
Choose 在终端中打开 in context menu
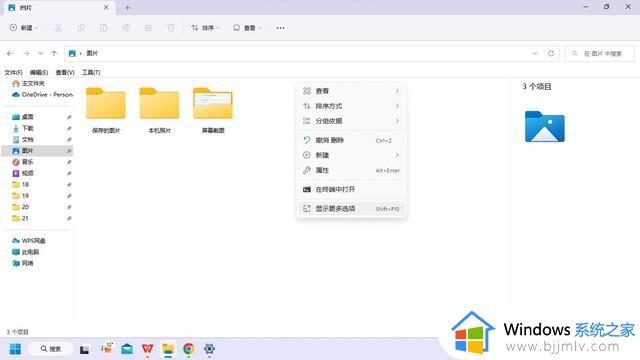[351, 189]
